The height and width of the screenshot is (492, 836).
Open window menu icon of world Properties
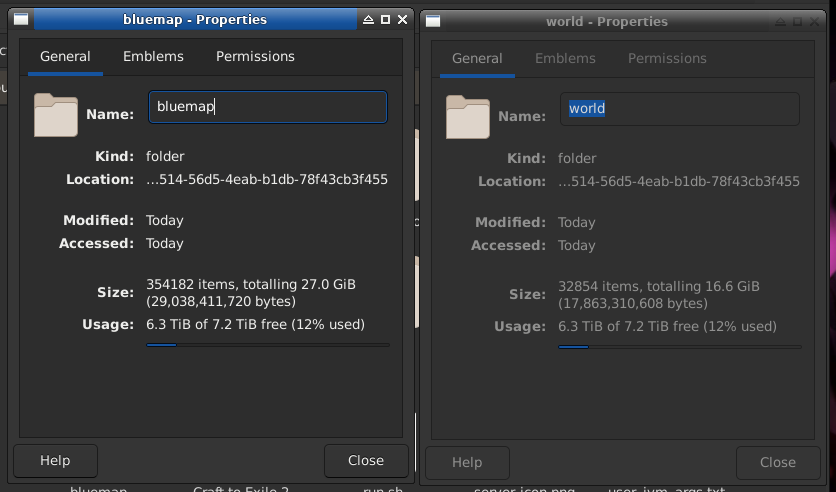[433, 21]
